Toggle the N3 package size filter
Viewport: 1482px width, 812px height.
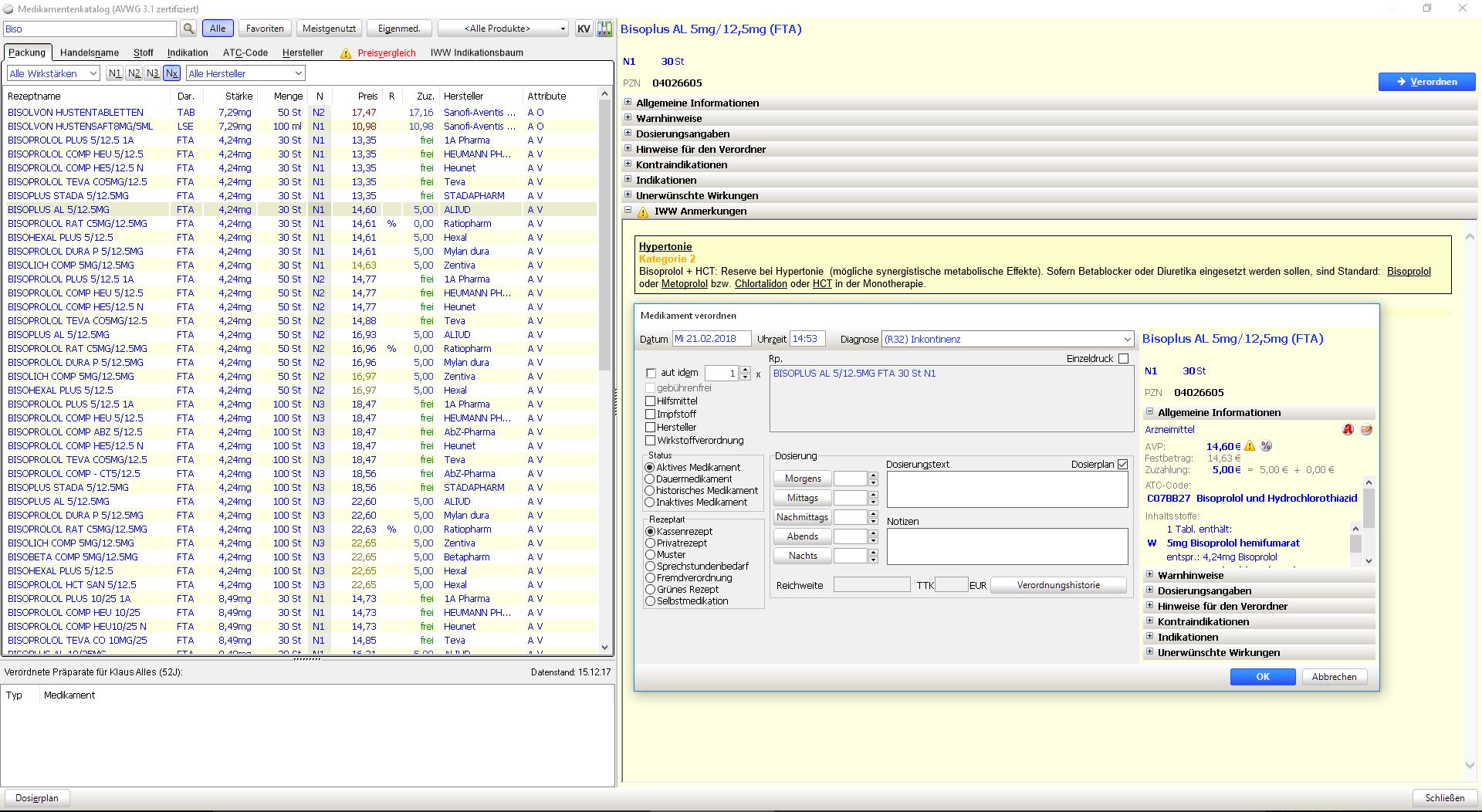[153, 73]
